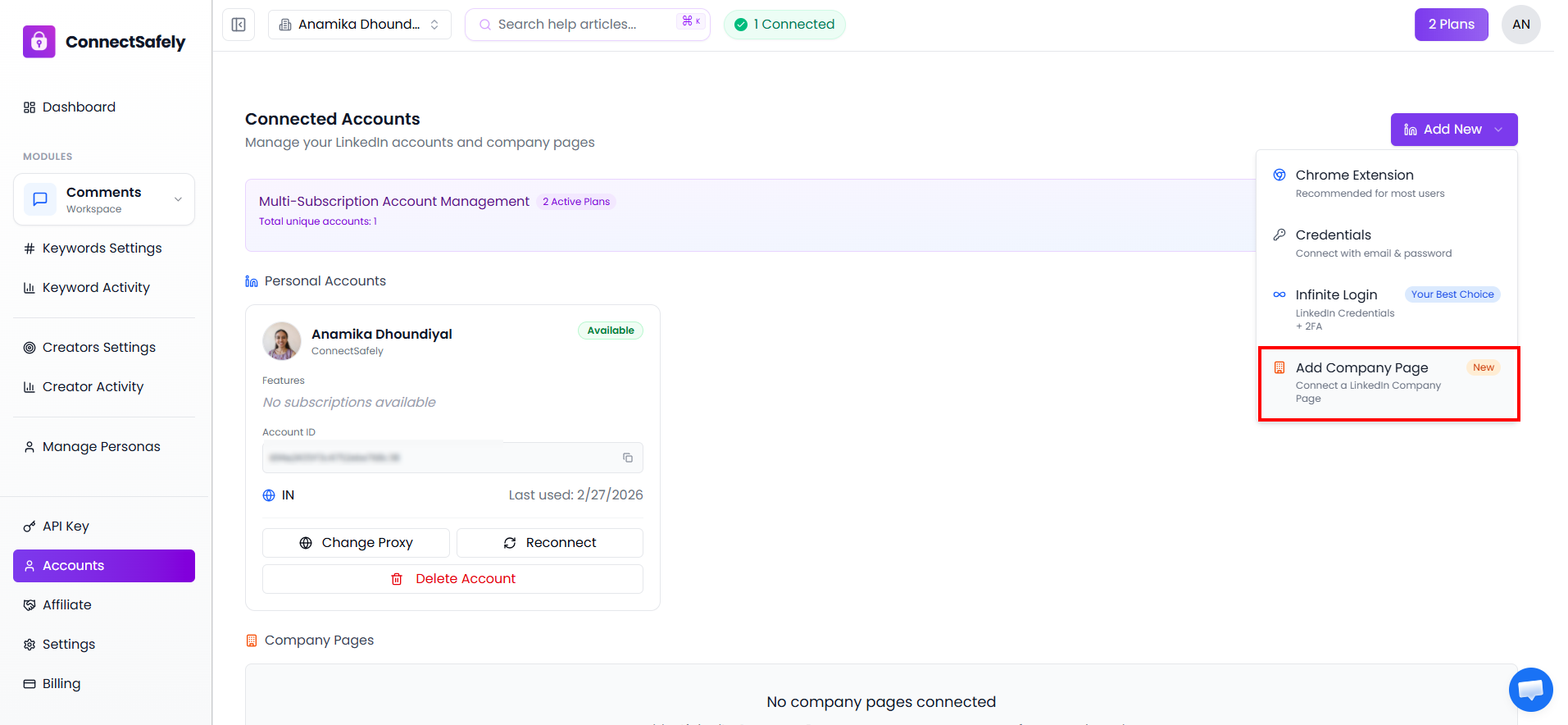
Task: Open Dashboard from sidebar
Action: (104, 107)
